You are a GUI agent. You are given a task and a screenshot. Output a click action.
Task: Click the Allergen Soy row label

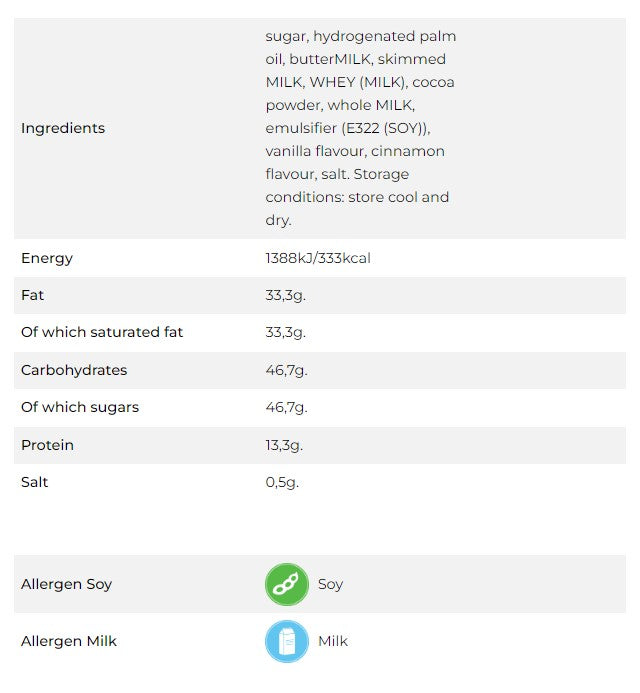pyautogui.click(x=66, y=584)
